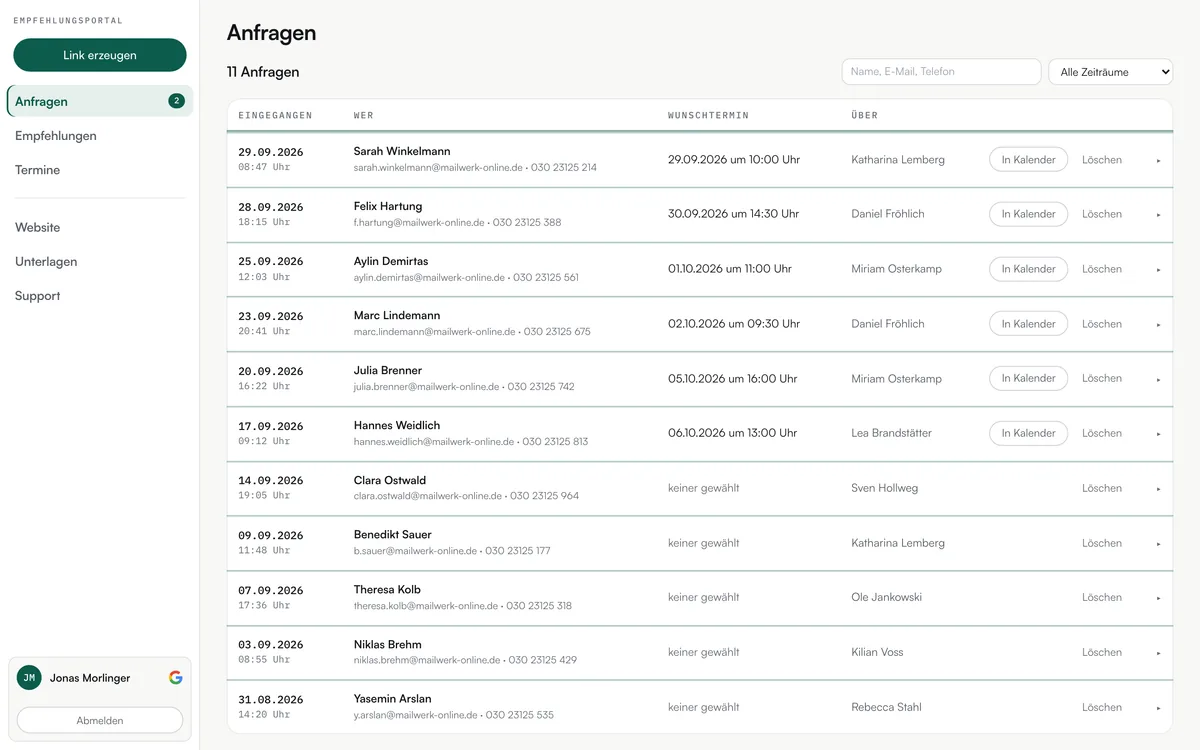The height and width of the screenshot is (750, 1200).
Task: Expand Benedikt Sauer's row arrow
Action: (1158, 543)
